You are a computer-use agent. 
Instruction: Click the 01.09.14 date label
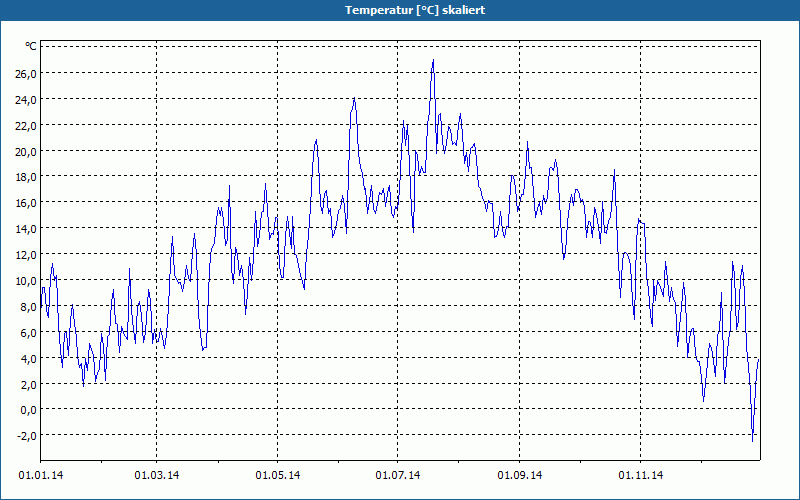coord(519,475)
